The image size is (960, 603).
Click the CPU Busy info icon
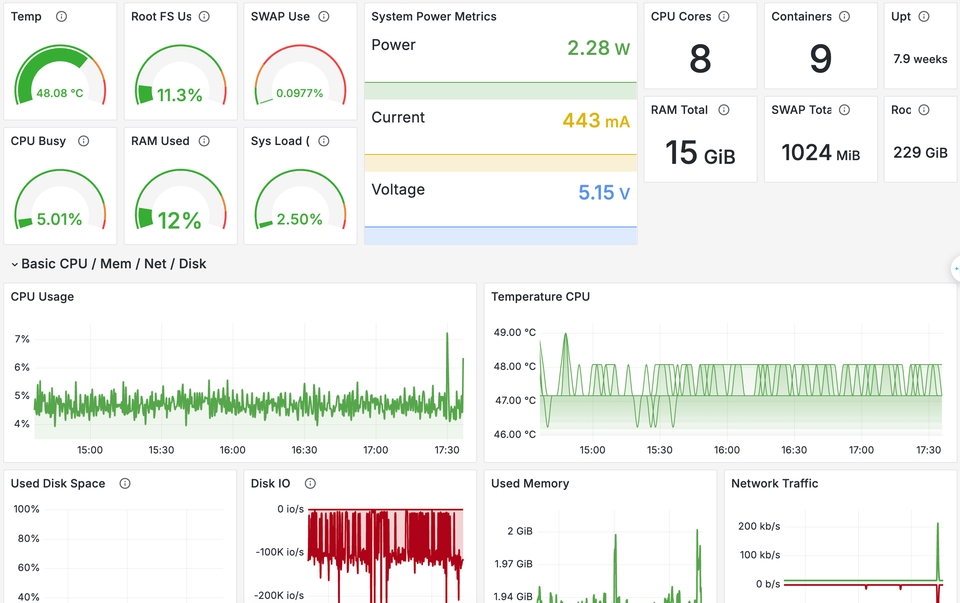coord(84,141)
